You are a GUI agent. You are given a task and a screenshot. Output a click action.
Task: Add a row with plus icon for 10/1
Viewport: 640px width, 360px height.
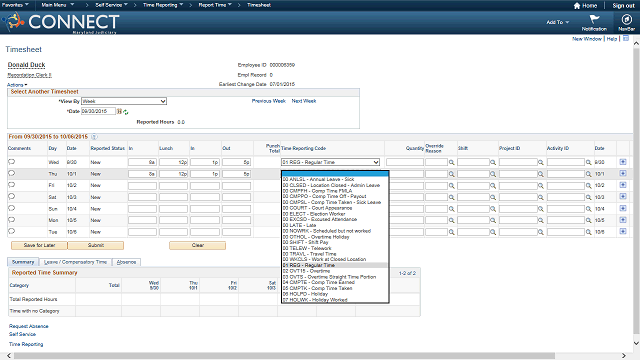[623, 173]
